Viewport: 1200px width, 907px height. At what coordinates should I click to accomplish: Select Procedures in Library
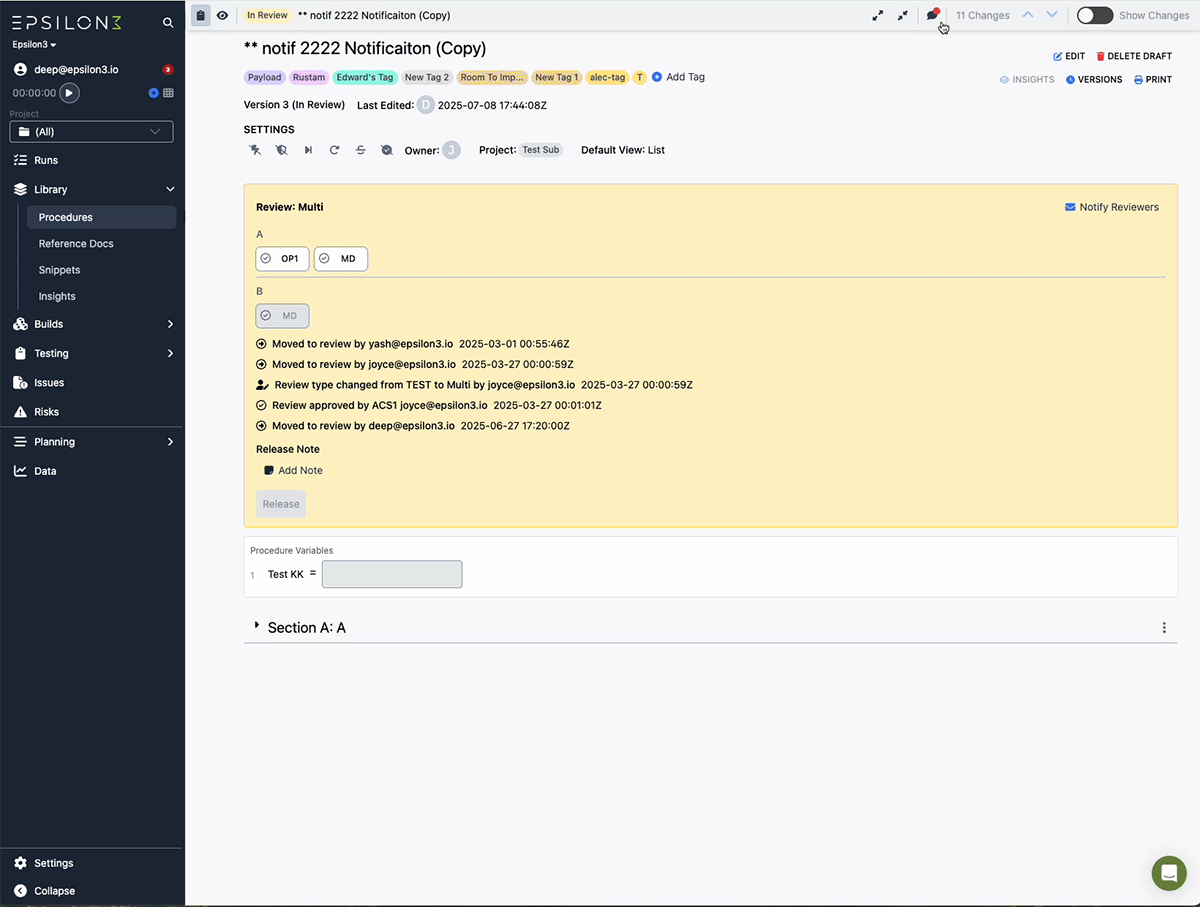(x=101, y=217)
